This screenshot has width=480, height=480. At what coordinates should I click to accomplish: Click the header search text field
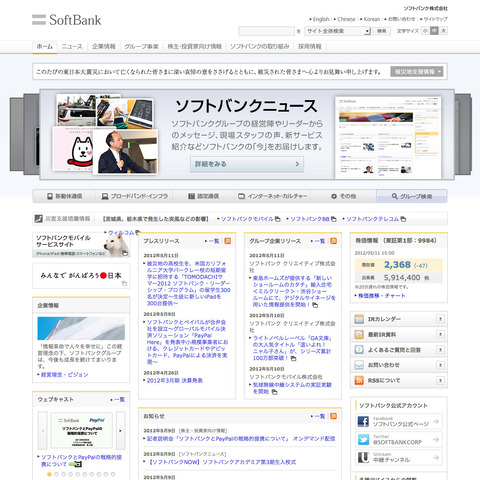tap(266, 31)
